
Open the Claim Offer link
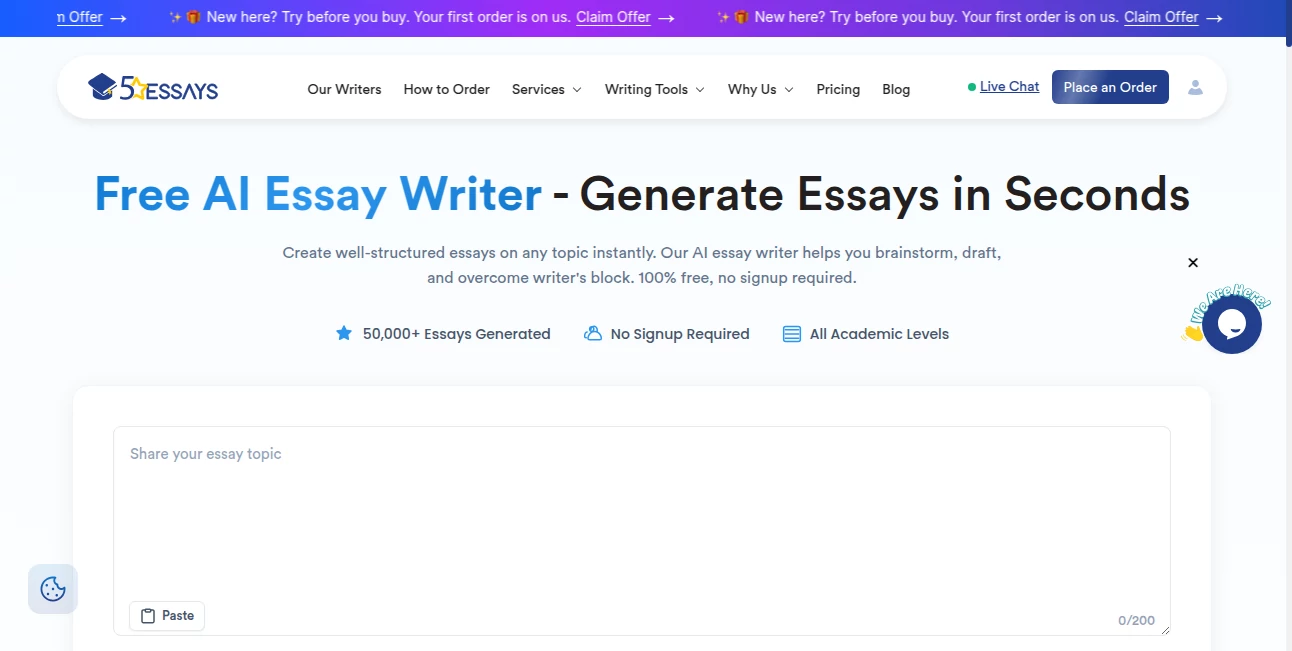click(x=613, y=17)
